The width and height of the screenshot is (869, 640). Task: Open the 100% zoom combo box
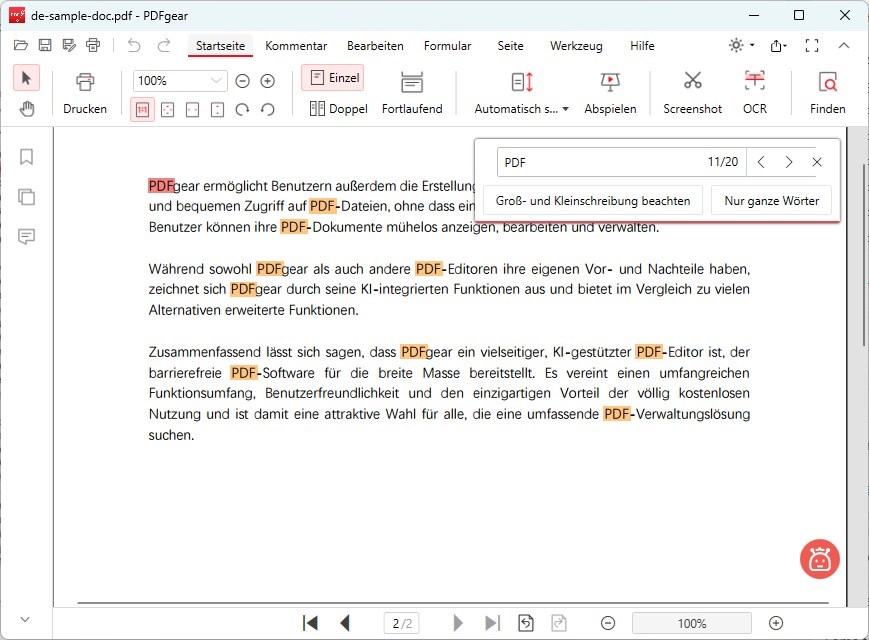coord(180,81)
